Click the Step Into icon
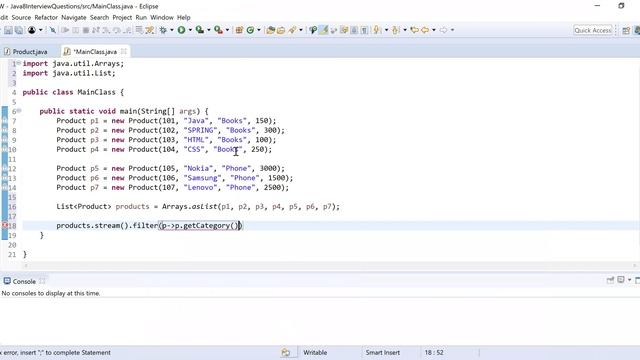640x360 pixels. tap(106, 30)
